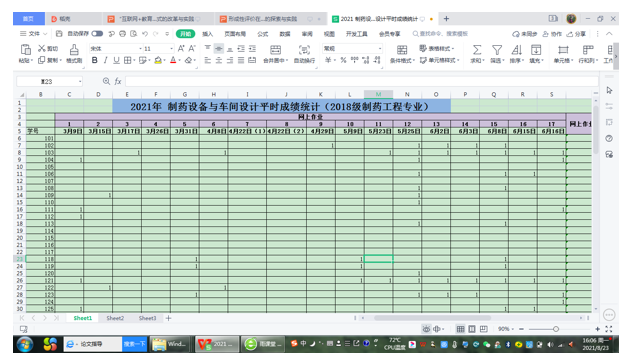Image resolution: width=640 pixels, height=360 pixels.
Task: Click the Print Preview icon
Action: pyautogui.click(x=133, y=33)
